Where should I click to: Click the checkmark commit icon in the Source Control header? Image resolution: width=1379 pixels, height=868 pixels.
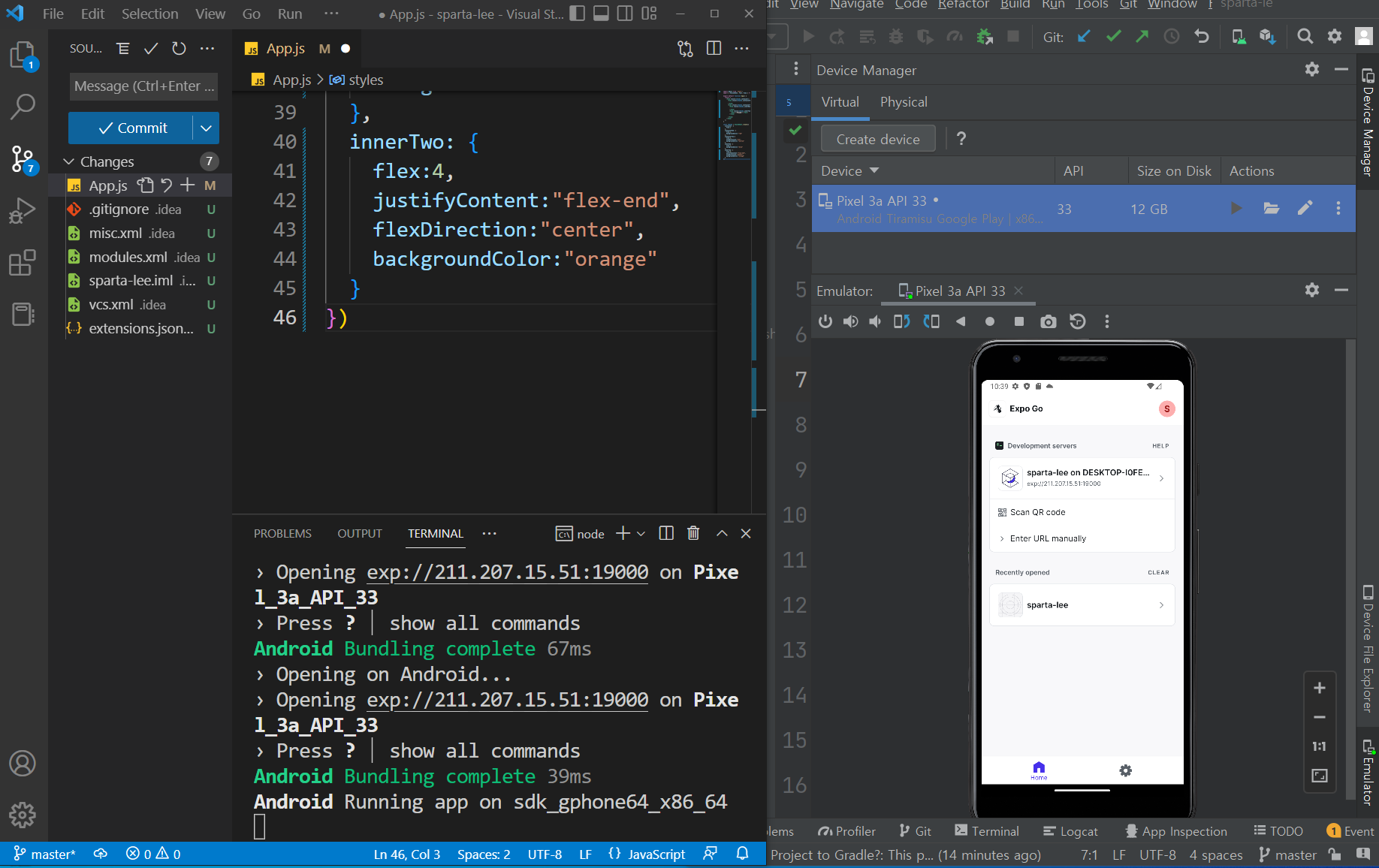pos(151,49)
